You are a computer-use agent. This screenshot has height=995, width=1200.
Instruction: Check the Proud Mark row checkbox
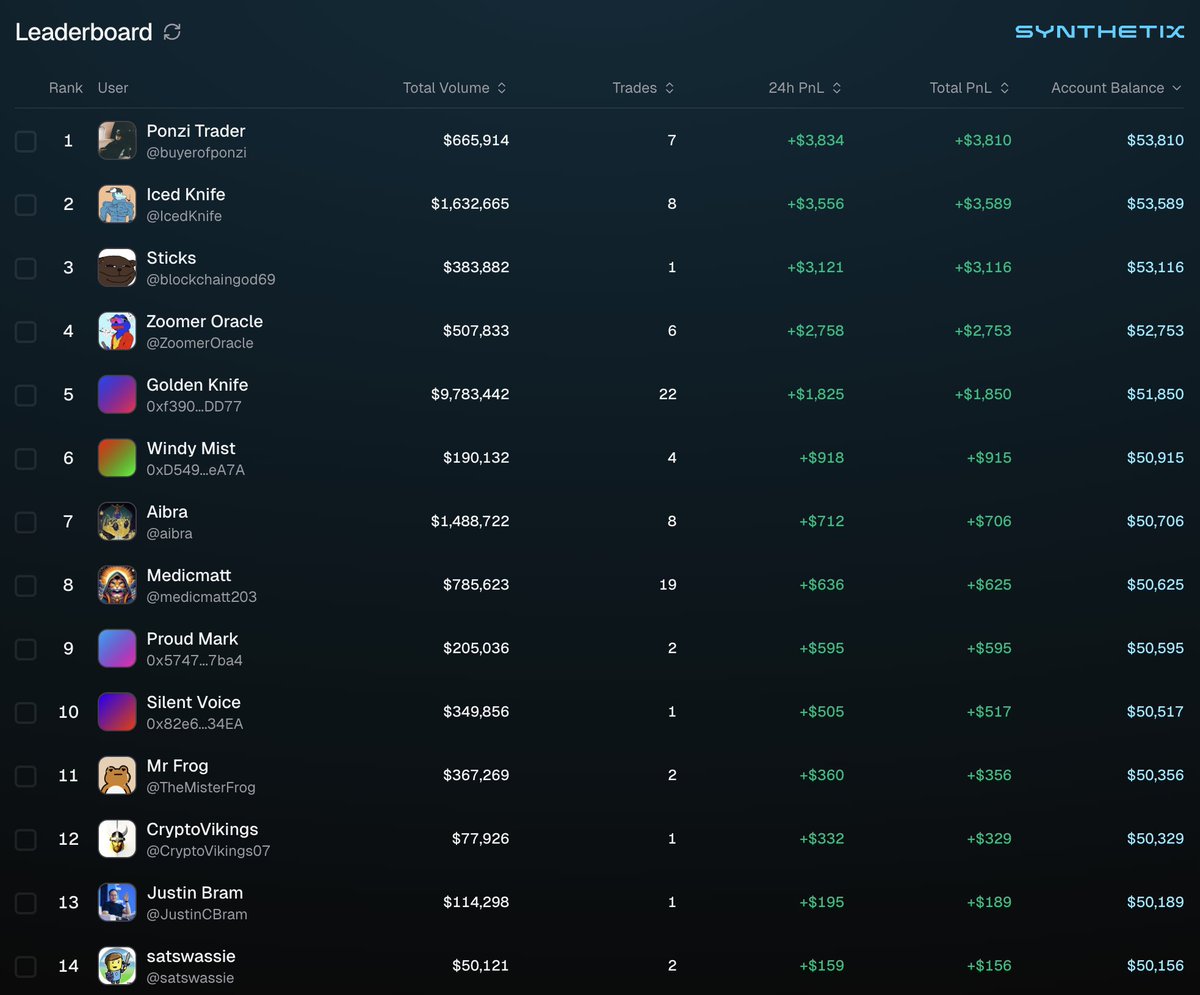(26, 649)
